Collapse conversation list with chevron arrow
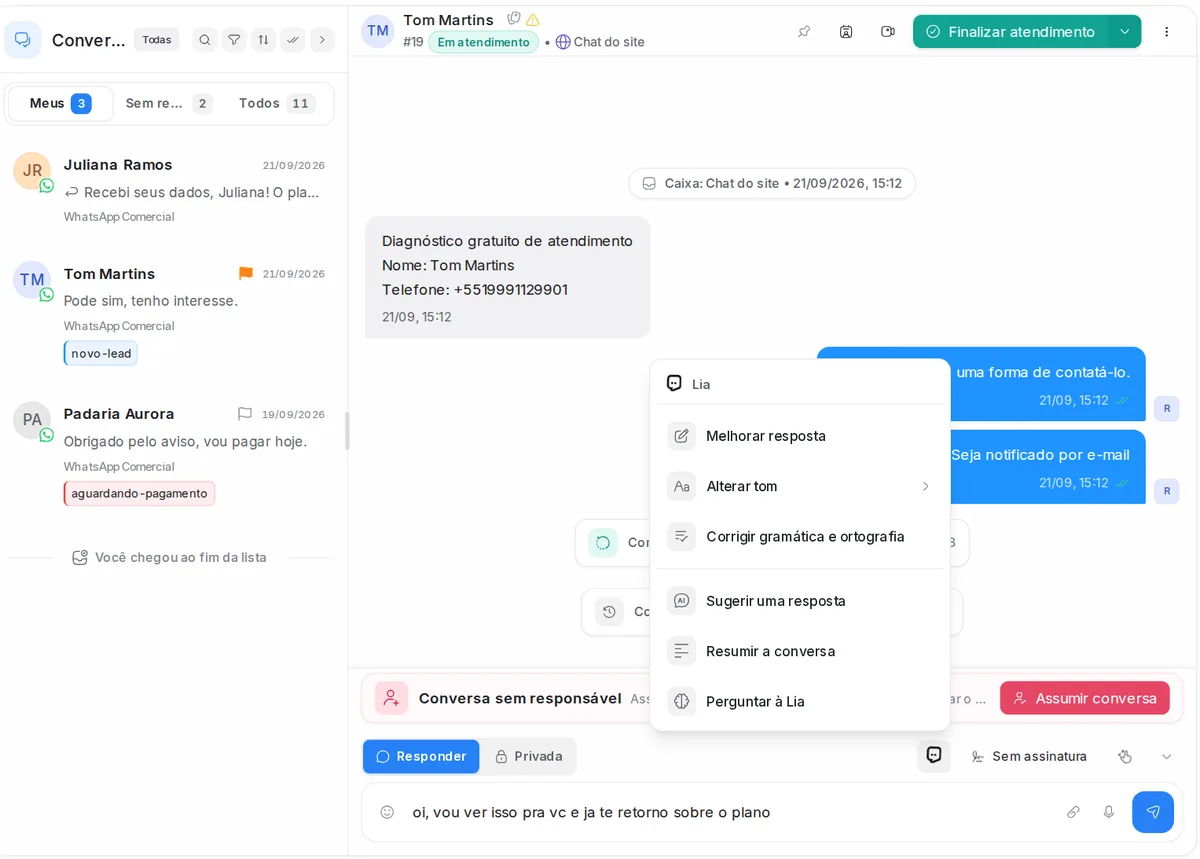Screen dimensions: 1200x859 click(321, 40)
